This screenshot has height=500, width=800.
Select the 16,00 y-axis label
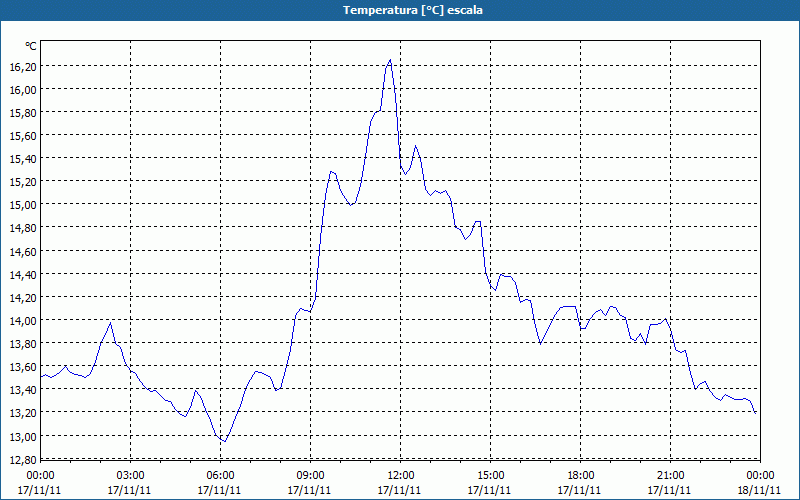tap(23, 90)
